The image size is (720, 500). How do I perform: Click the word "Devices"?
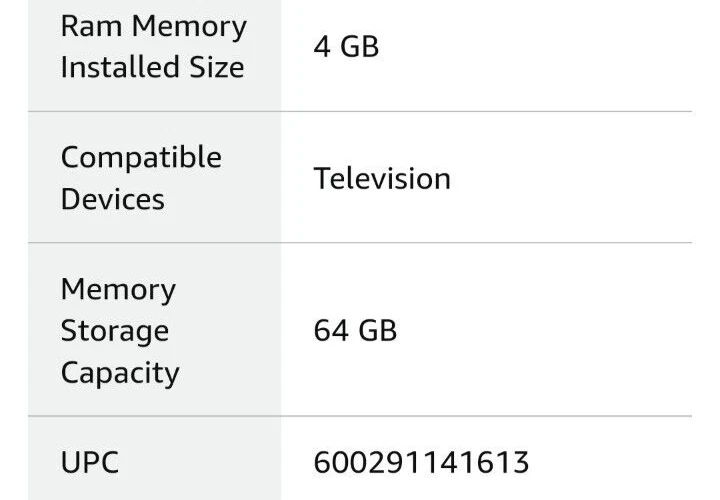(x=112, y=199)
